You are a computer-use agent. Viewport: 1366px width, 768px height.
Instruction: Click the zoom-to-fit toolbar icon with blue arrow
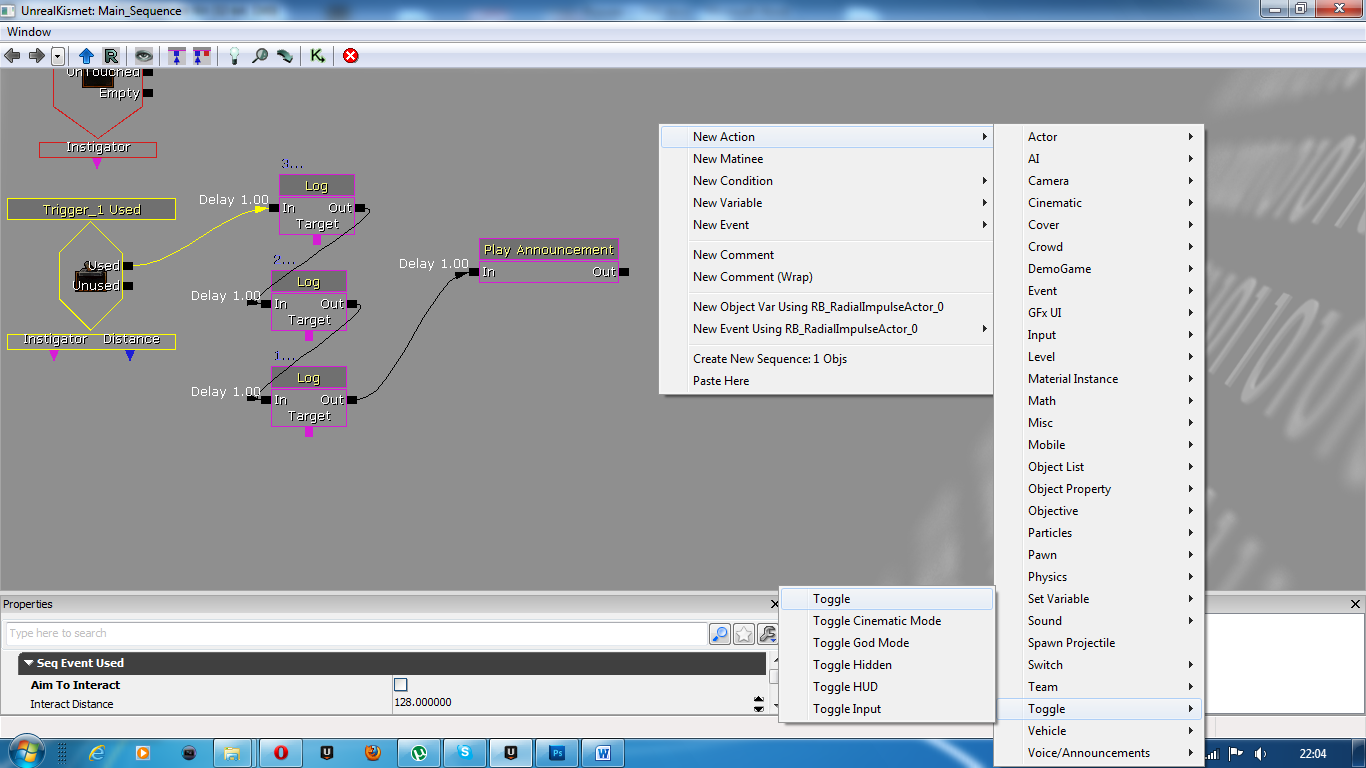(x=177, y=56)
